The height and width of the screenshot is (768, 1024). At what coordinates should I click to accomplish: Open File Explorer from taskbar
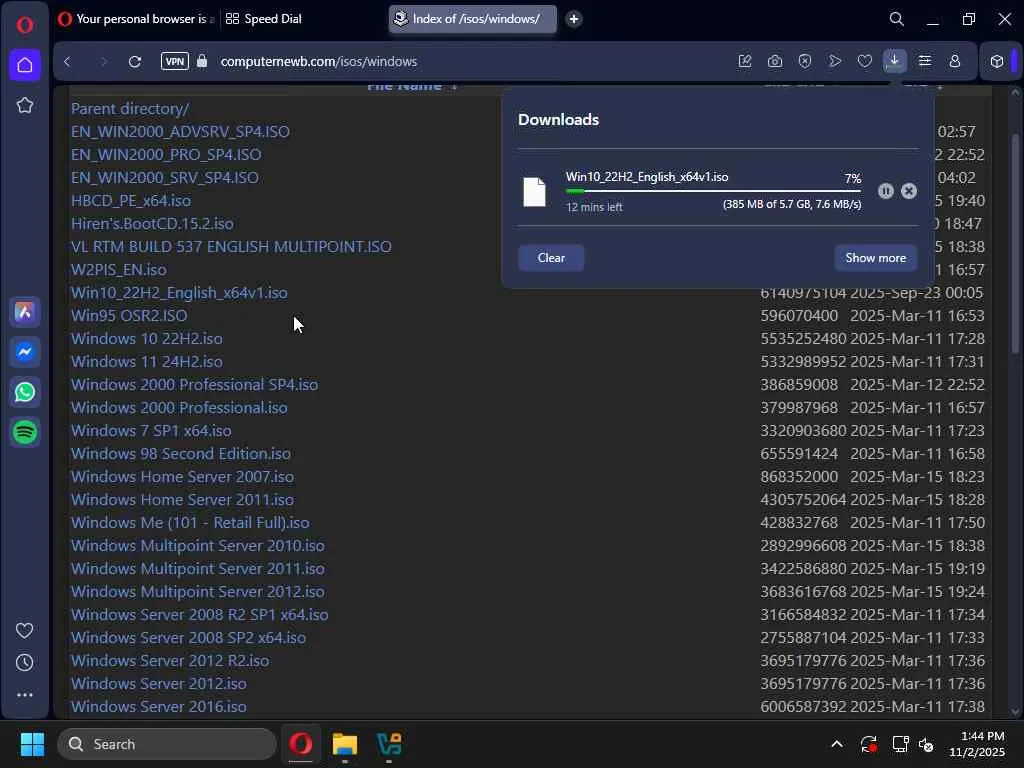click(345, 744)
